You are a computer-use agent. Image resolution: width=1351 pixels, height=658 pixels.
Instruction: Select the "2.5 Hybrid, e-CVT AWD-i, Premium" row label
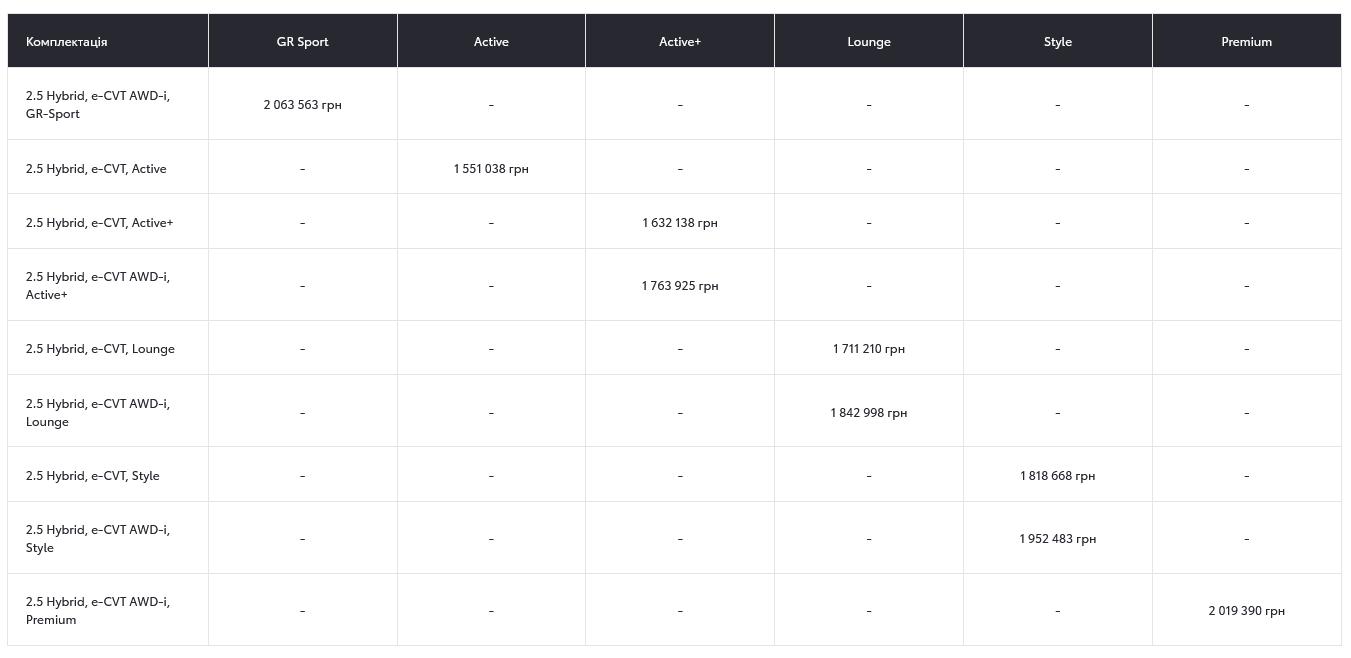(x=98, y=611)
